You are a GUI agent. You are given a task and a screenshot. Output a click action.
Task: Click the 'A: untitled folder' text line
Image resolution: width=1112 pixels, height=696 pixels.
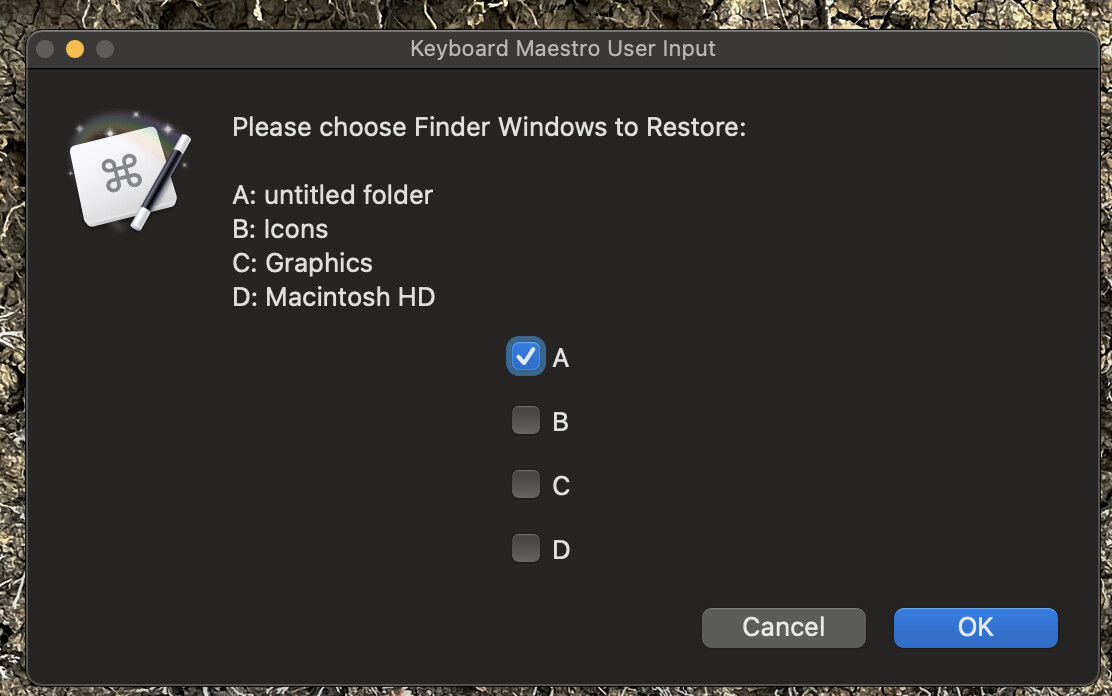[x=333, y=195]
